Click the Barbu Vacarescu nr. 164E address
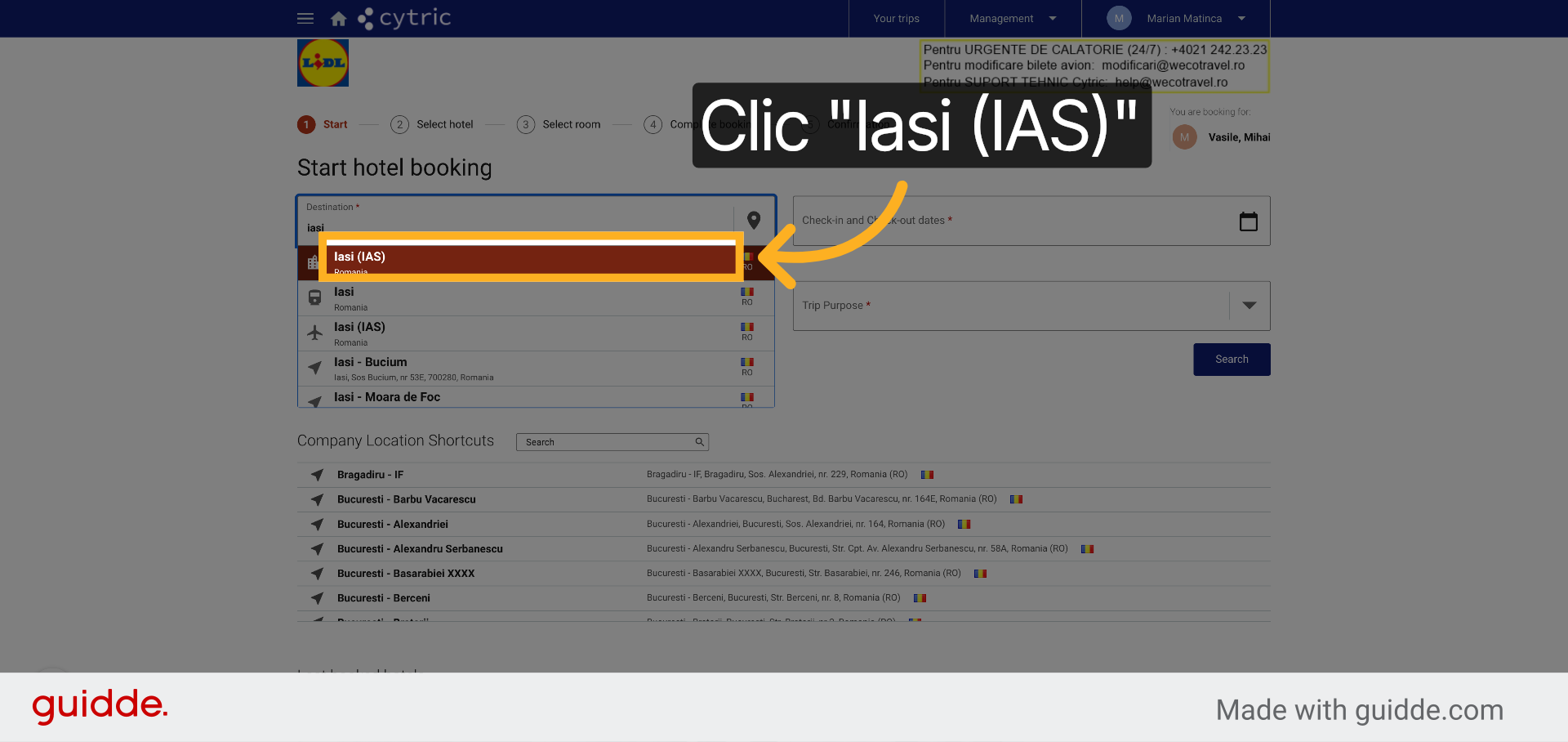Viewport: 1568px width, 742px height. [822, 498]
